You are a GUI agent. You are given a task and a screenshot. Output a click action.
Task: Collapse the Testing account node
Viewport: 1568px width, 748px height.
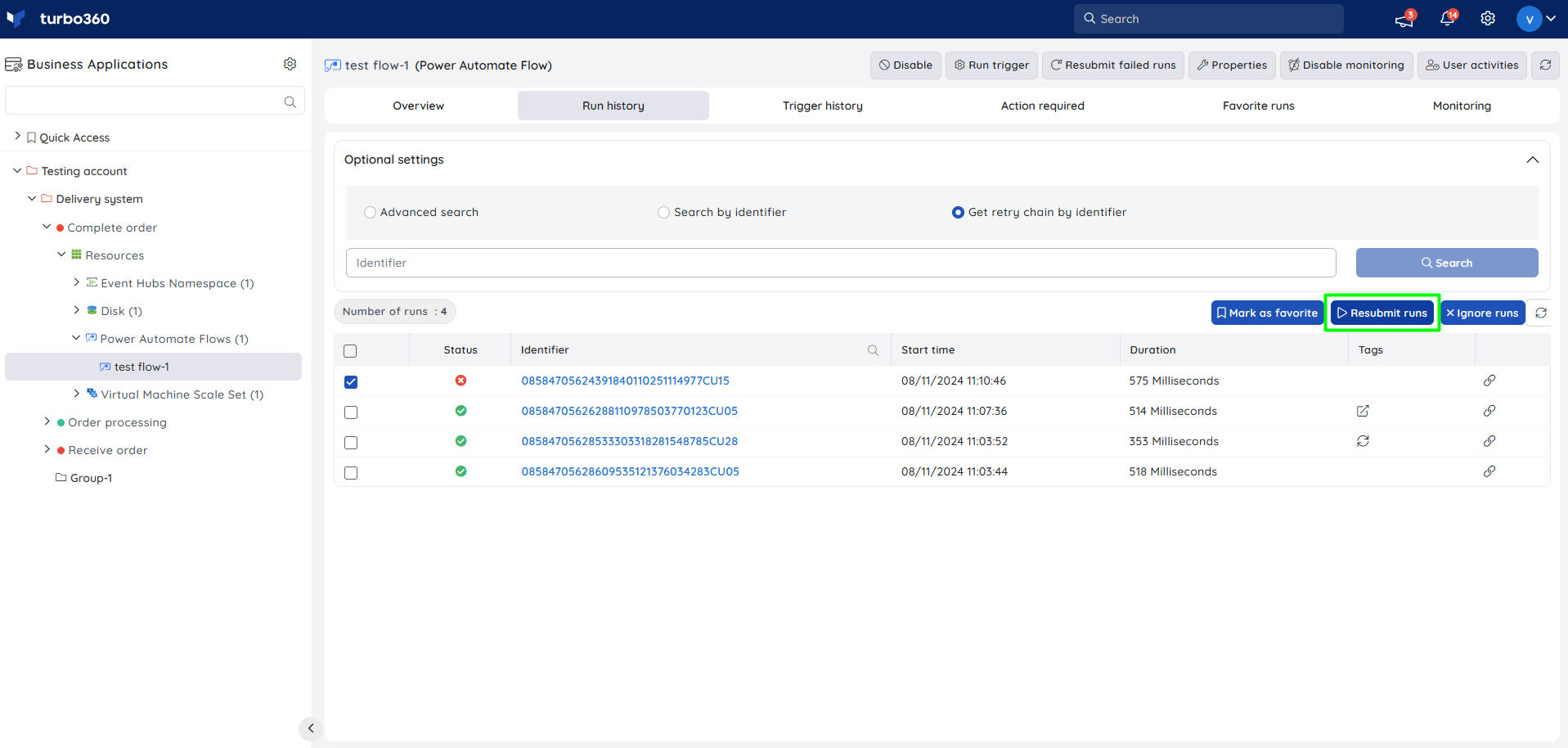coord(17,170)
